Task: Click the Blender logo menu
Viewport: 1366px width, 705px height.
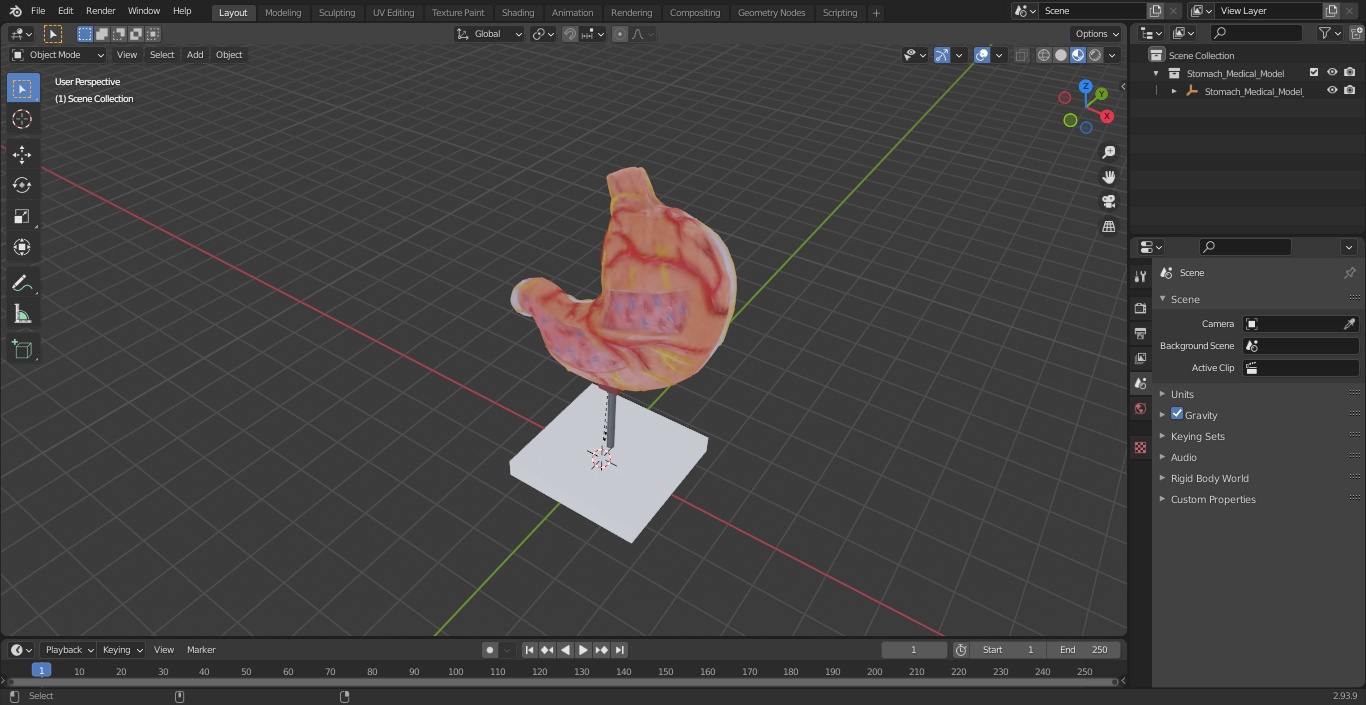Action: click(15, 11)
